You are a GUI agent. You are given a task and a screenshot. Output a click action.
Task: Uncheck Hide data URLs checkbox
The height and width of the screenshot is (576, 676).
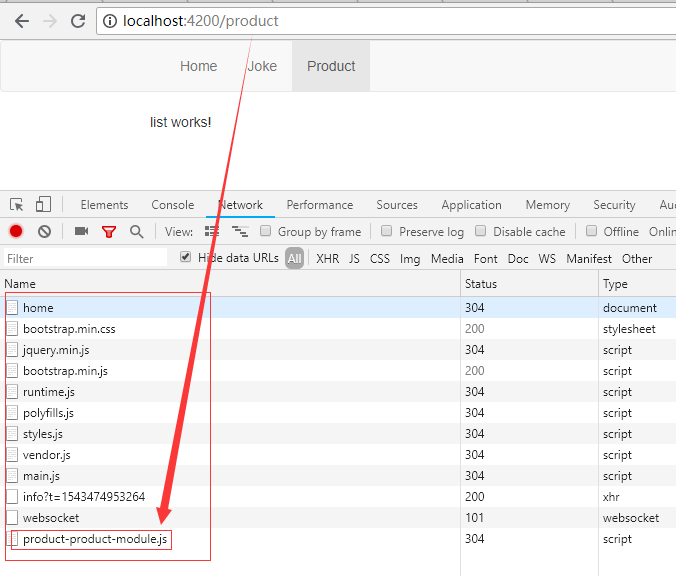(x=185, y=257)
